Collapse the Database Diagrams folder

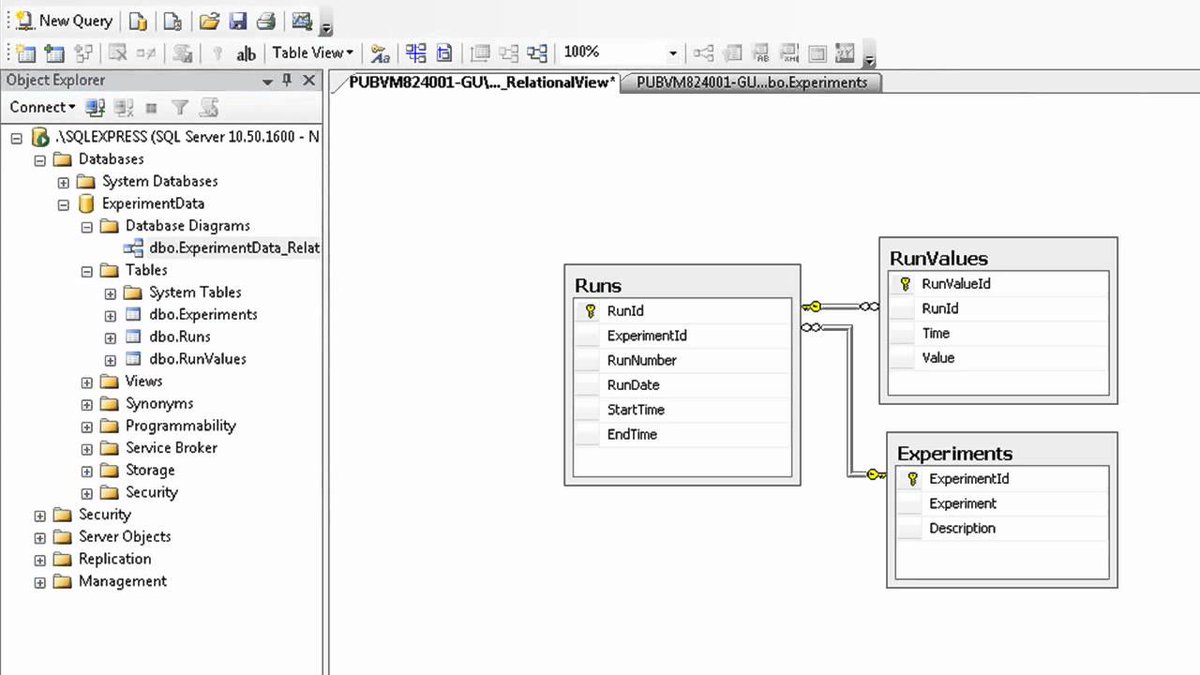pyautogui.click(x=87, y=226)
